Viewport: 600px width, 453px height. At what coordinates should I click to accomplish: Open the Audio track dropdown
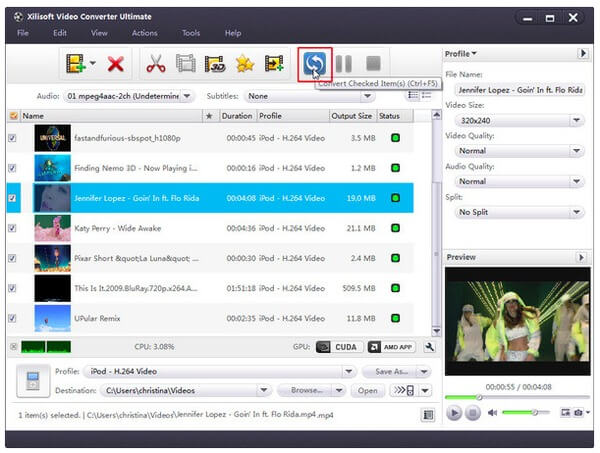187,96
